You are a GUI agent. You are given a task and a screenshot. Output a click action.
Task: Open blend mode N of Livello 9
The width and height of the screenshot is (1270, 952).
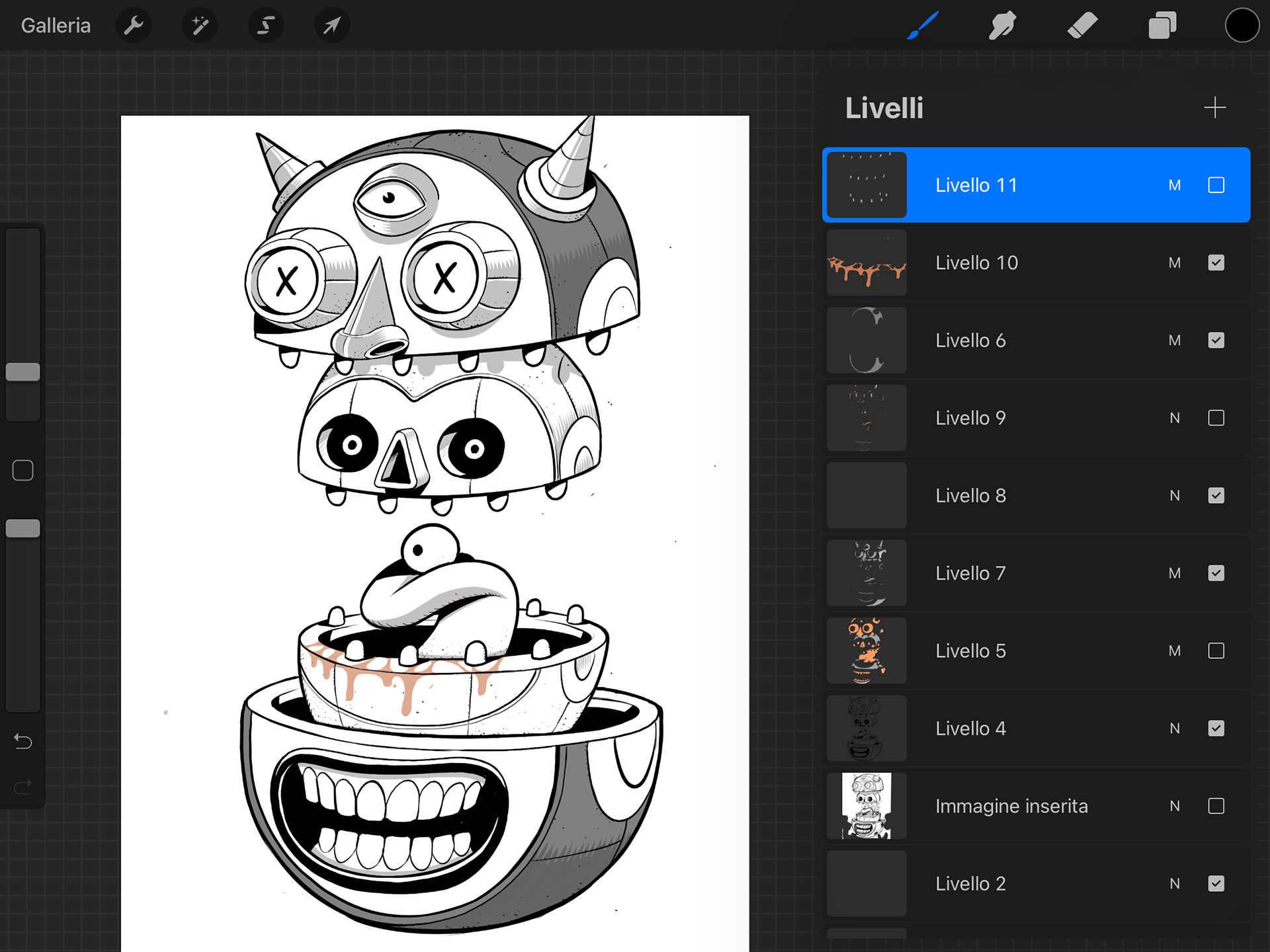tap(1174, 418)
